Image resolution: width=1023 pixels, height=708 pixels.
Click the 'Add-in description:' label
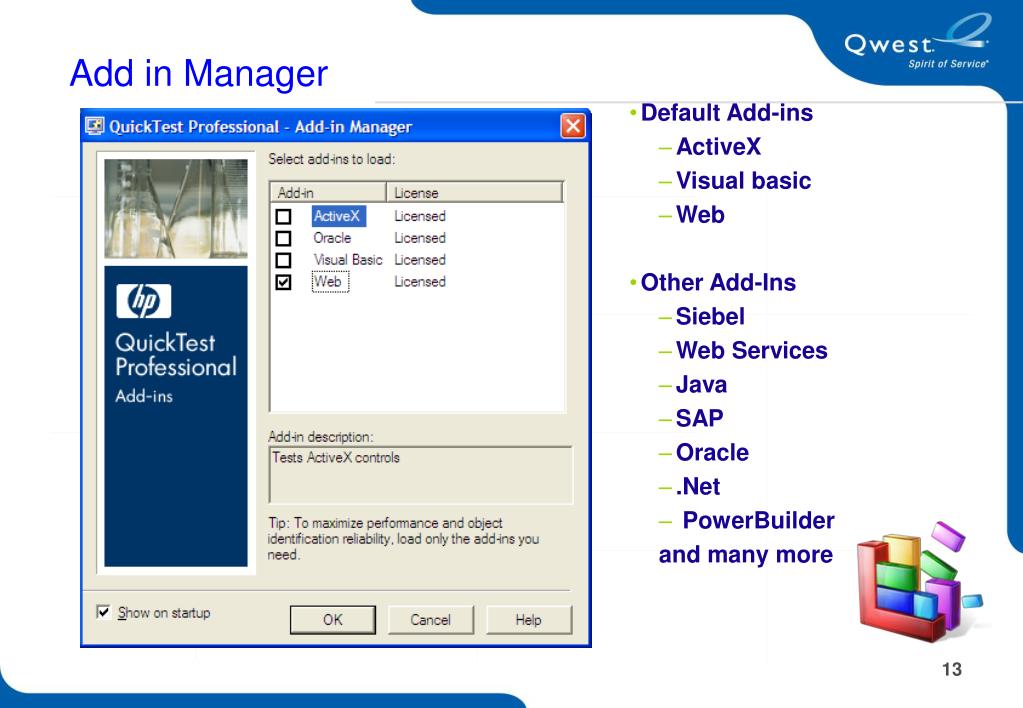point(320,437)
